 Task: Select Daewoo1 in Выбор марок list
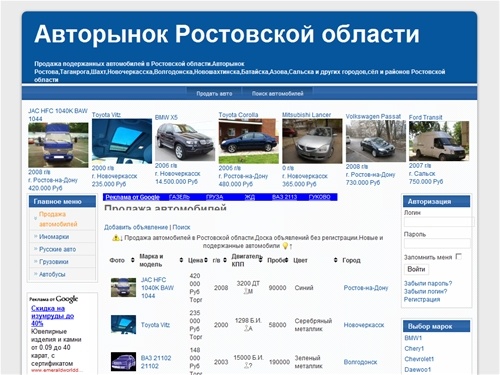click(x=418, y=370)
